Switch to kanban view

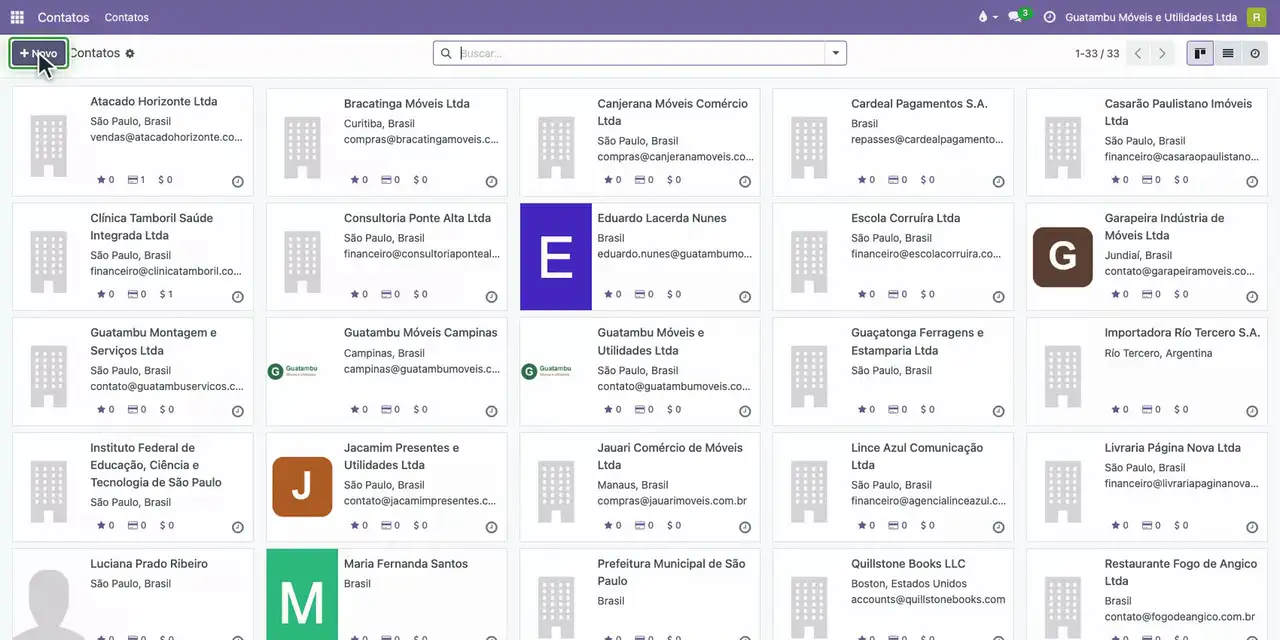(1200, 53)
